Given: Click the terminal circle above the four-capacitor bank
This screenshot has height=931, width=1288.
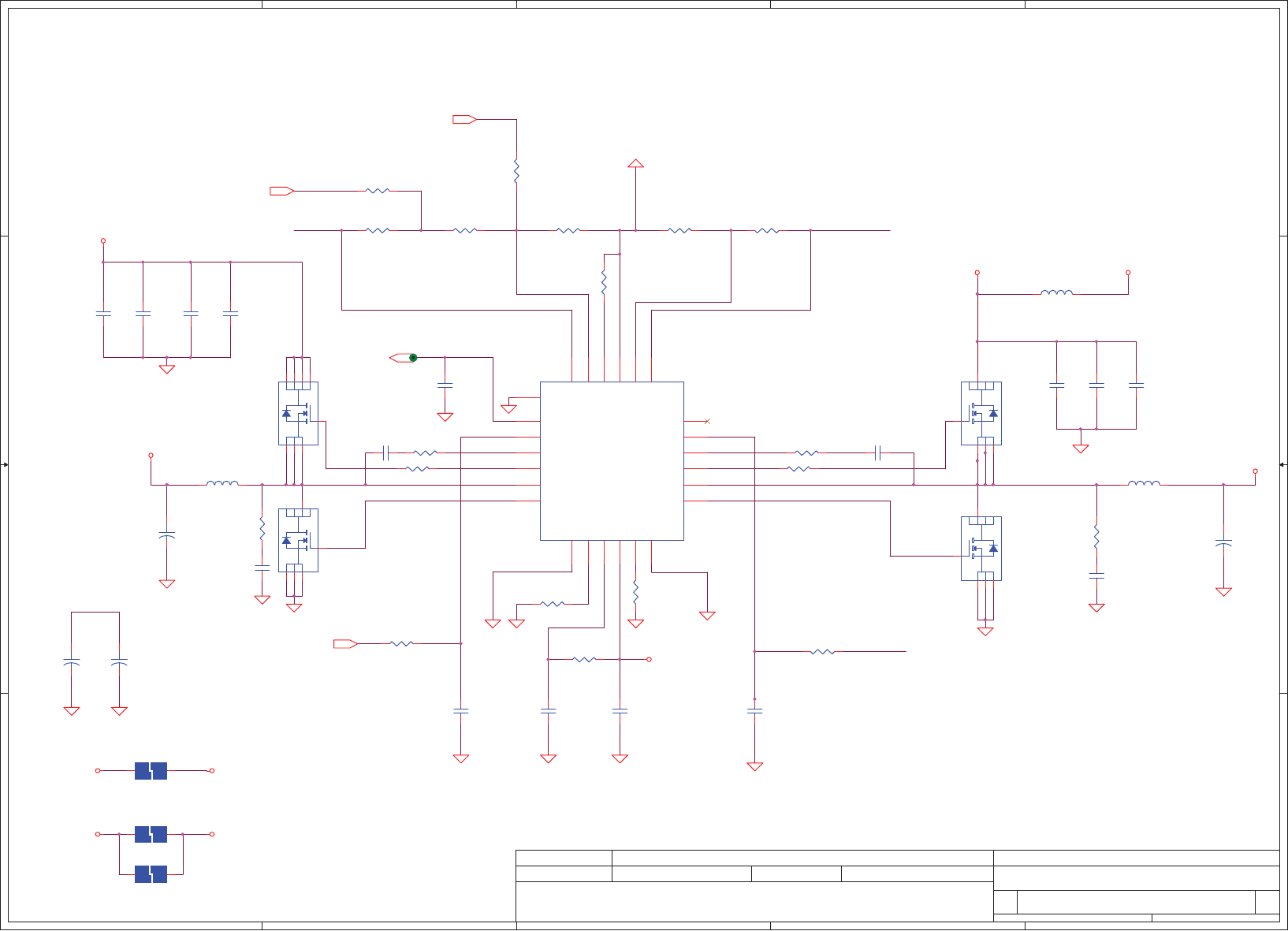Looking at the screenshot, I should pyautogui.click(x=103, y=241).
